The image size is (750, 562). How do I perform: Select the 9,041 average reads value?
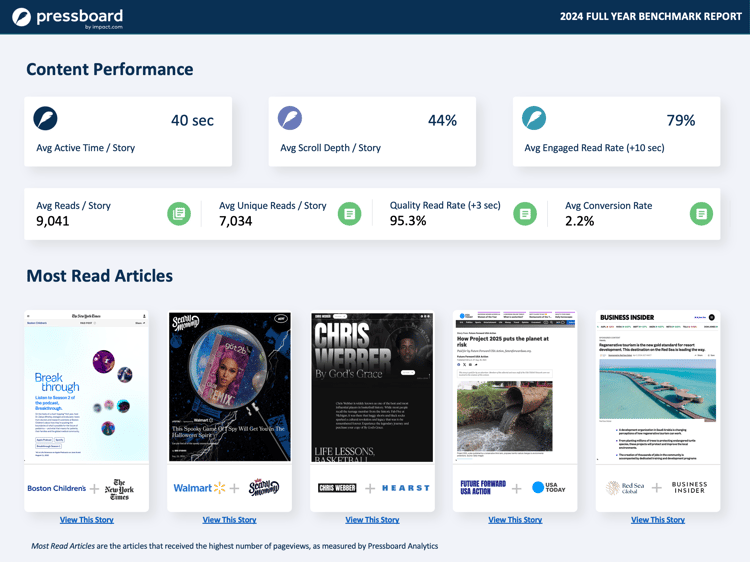pos(53,221)
